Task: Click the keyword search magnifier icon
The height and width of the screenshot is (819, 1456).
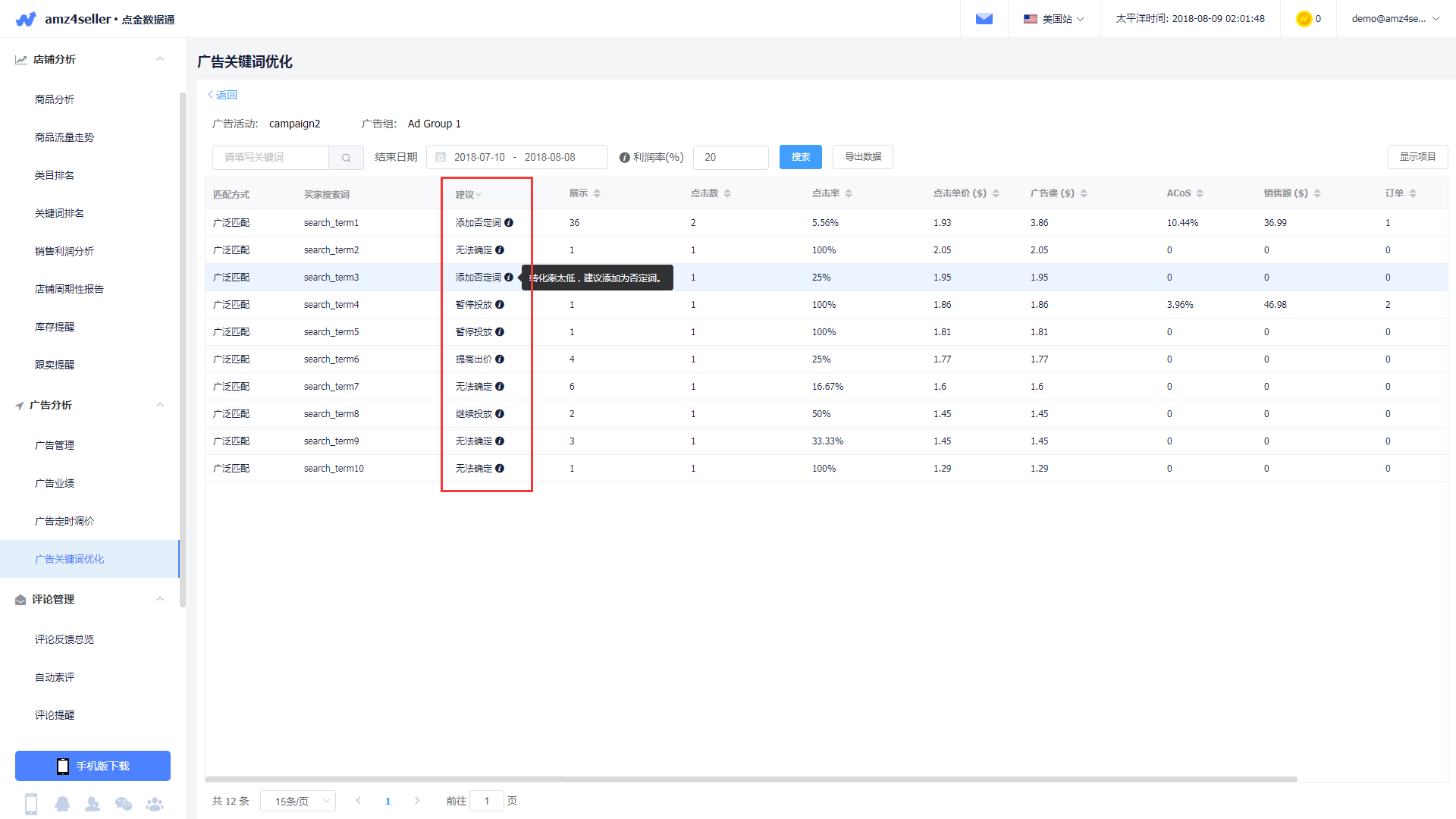Action: pyautogui.click(x=346, y=158)
